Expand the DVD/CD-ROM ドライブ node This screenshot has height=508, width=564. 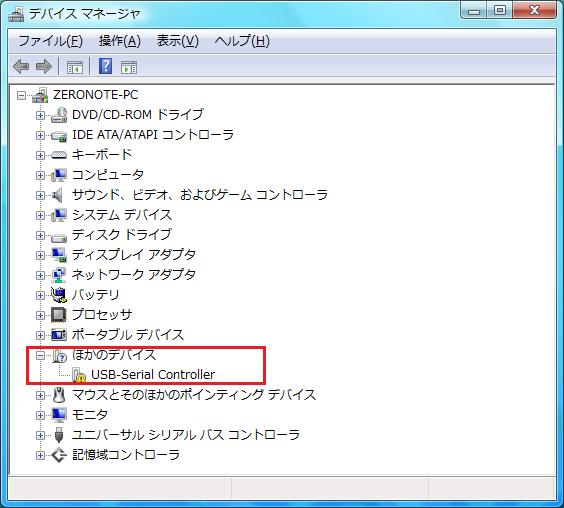(x=40, y=115)
